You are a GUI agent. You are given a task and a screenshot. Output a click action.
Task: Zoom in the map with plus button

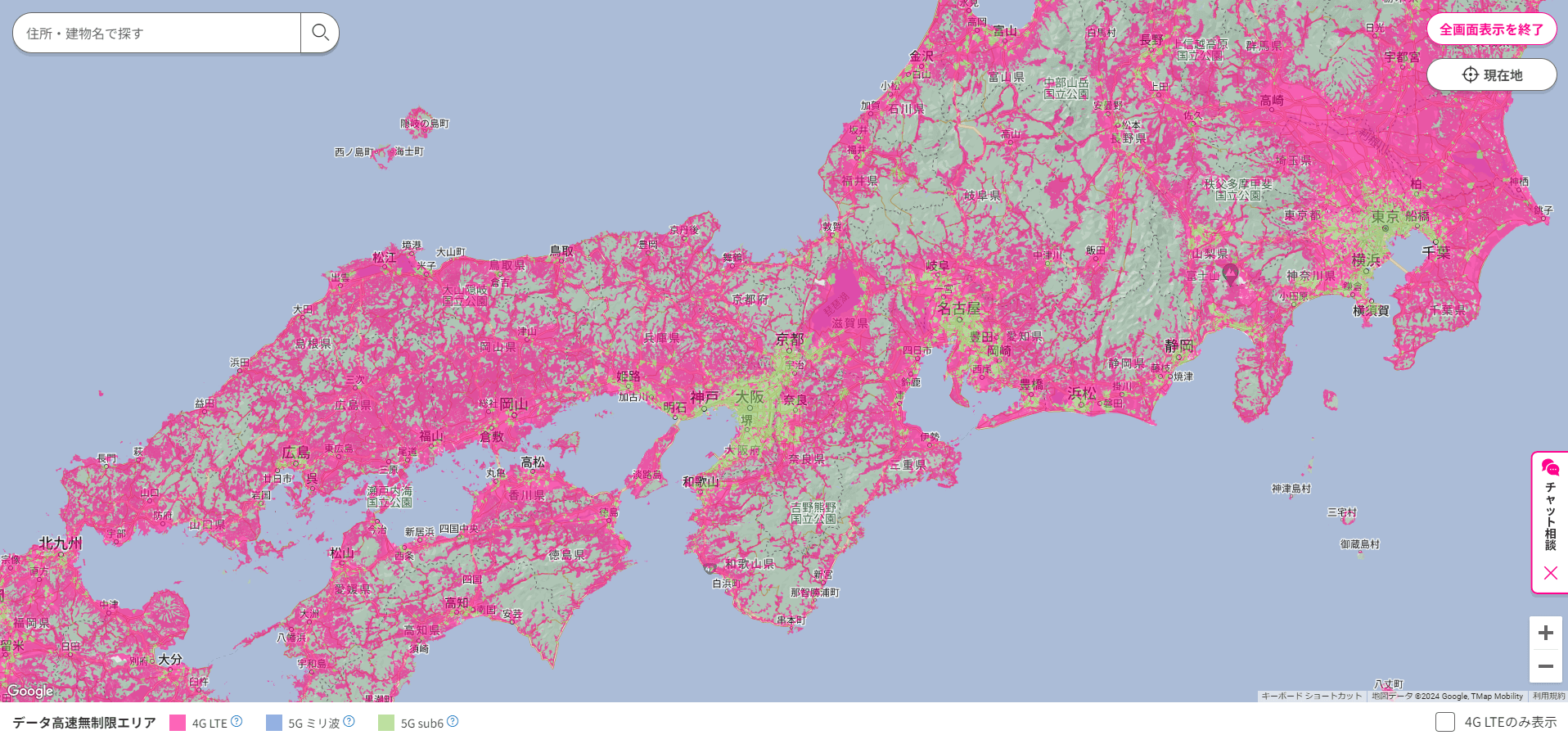(1545, 633)
